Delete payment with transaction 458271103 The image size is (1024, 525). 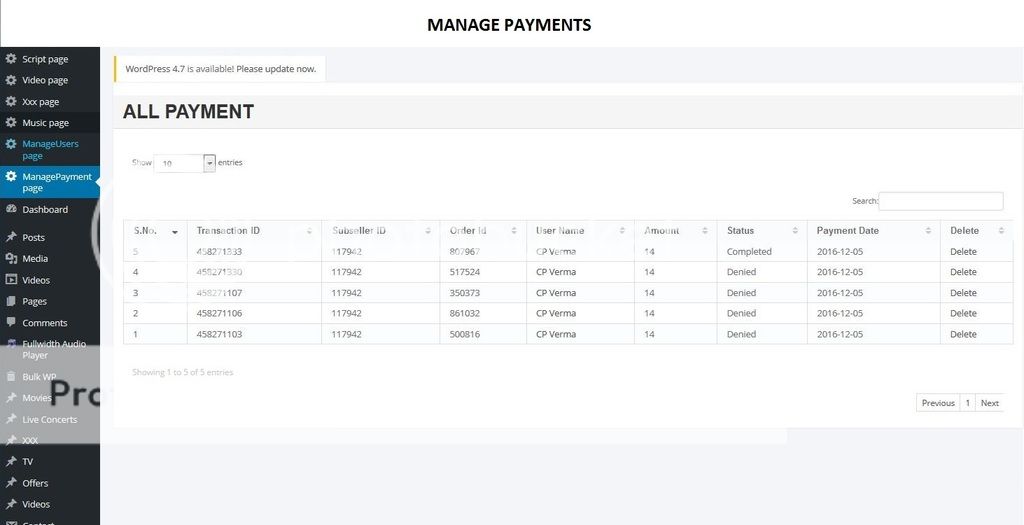[x=963, y=334]
